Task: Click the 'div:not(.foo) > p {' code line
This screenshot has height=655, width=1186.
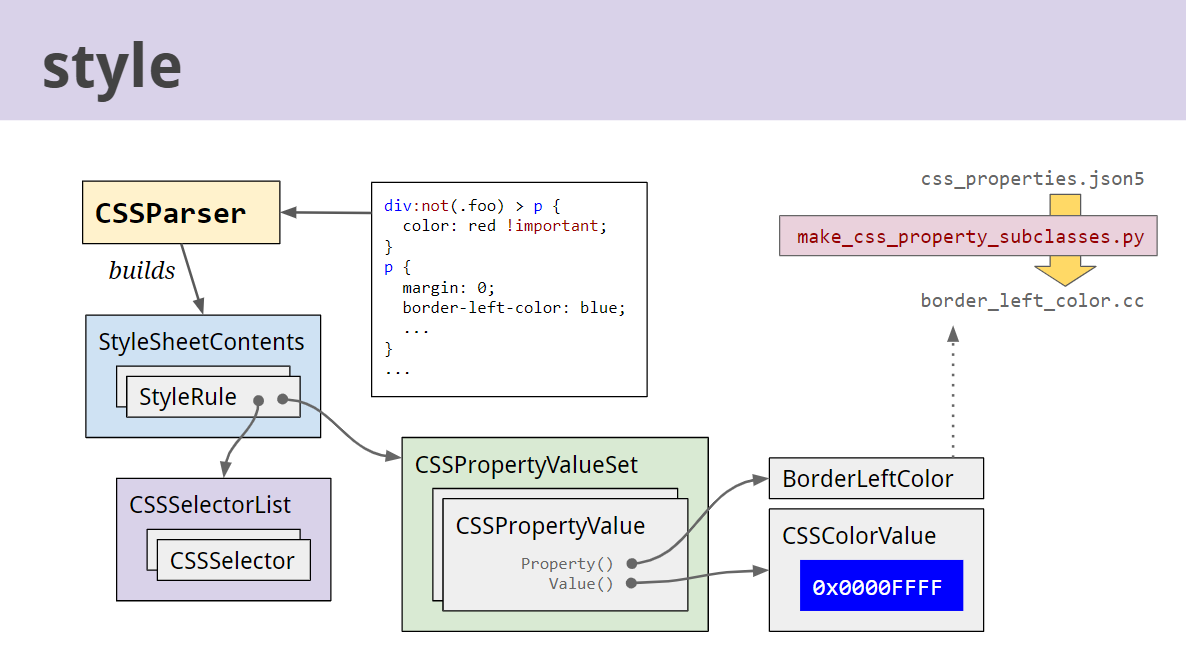Action: coord(472,206)
